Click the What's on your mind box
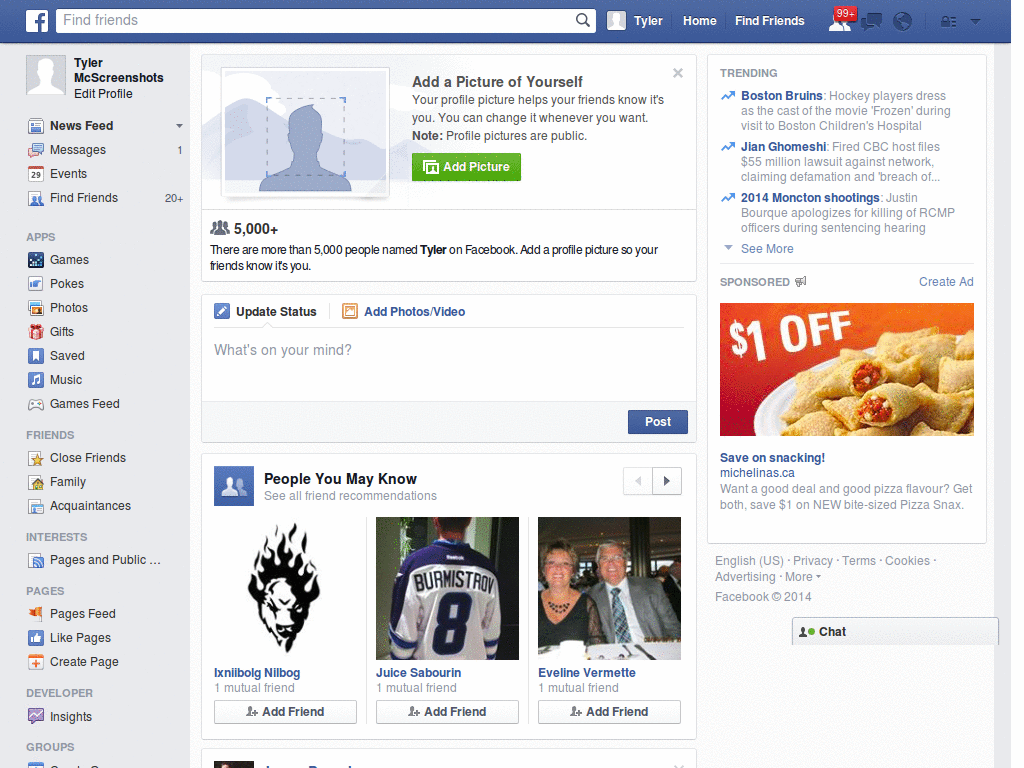The image size is (1024, 768). (x=449, y=364)
